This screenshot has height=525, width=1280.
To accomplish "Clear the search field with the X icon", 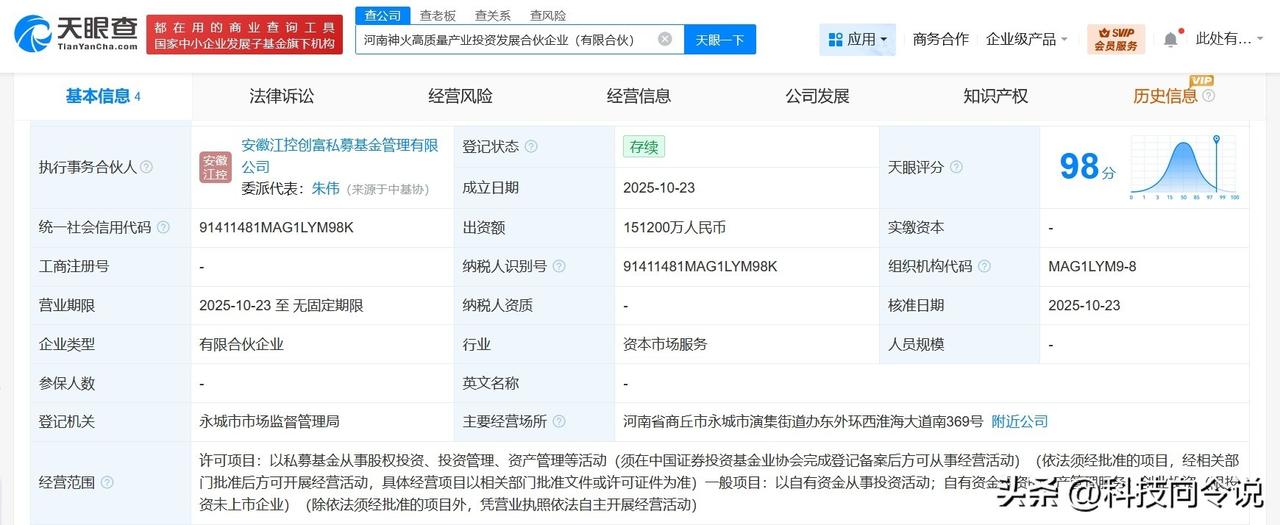I will tap(665, 39).
